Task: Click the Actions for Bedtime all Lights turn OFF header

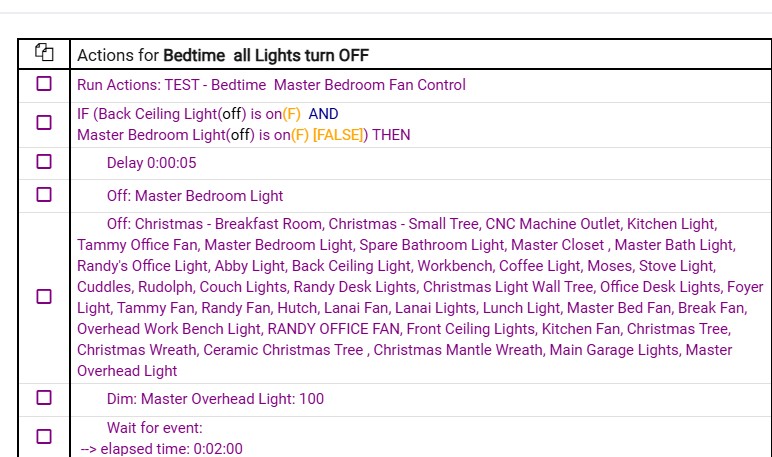Action: 223,55
